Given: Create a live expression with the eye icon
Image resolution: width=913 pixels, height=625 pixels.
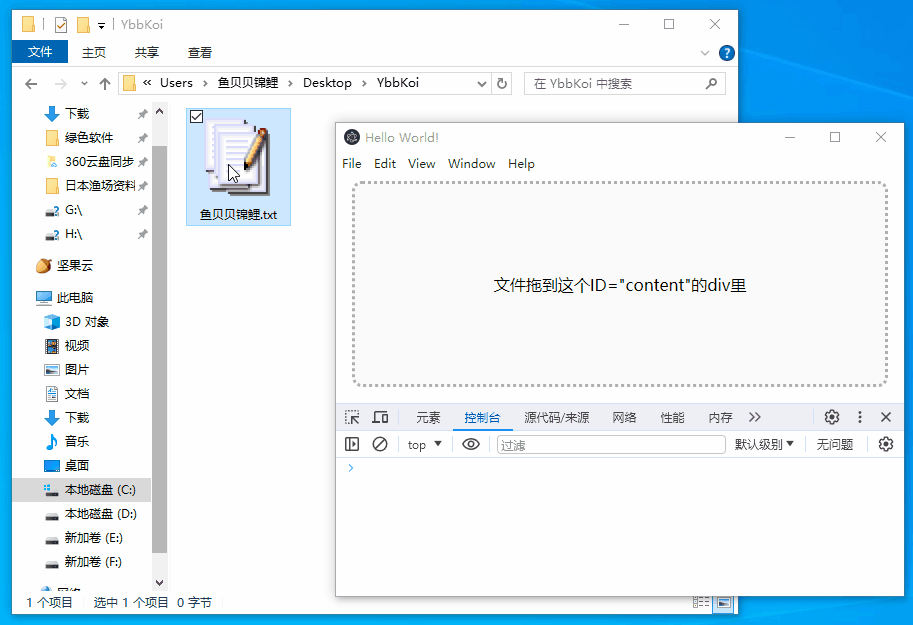Looking at the screenshot, I should click(471, 444).
